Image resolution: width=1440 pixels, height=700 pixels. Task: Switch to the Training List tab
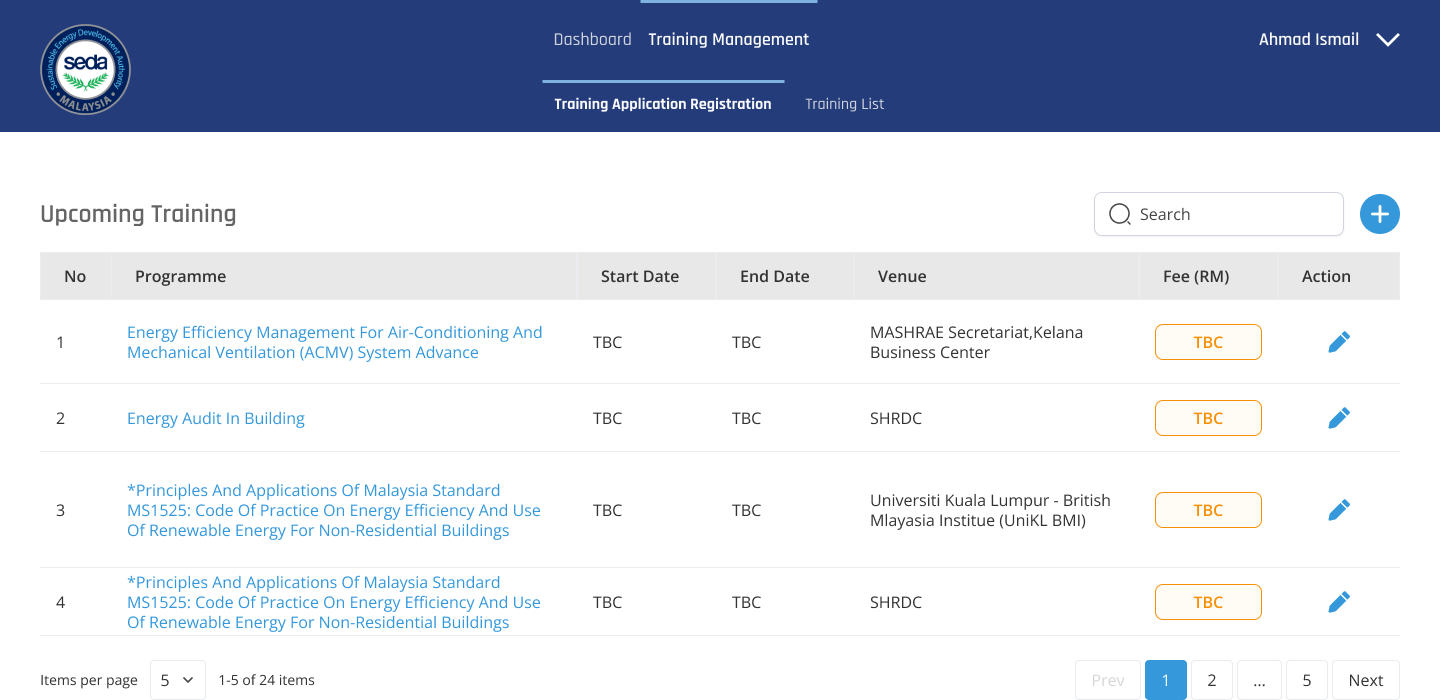point(844,104)
